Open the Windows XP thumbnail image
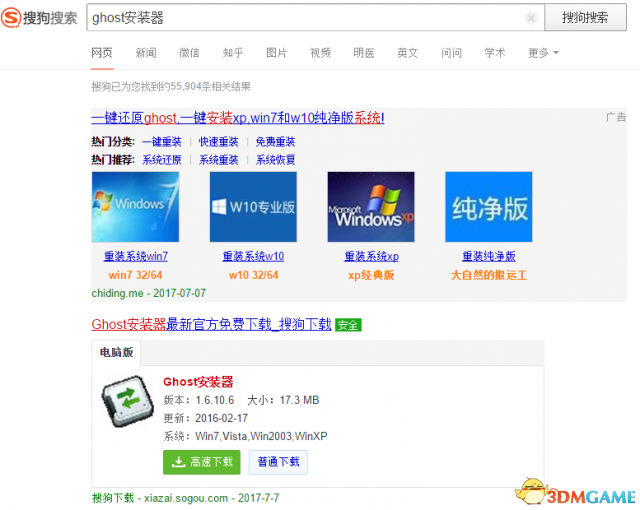 point(371,207)
